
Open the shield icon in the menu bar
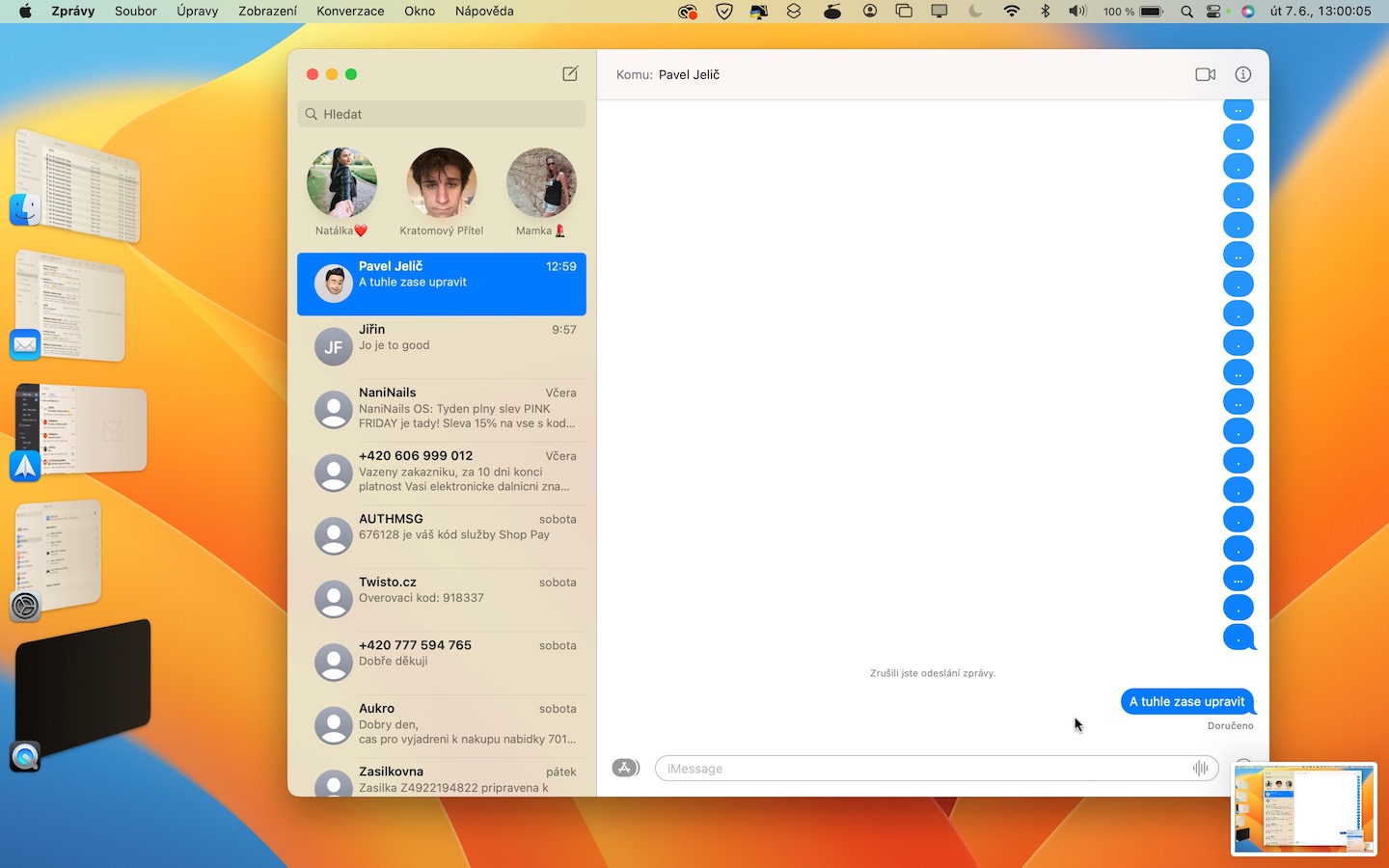[724, 12]
